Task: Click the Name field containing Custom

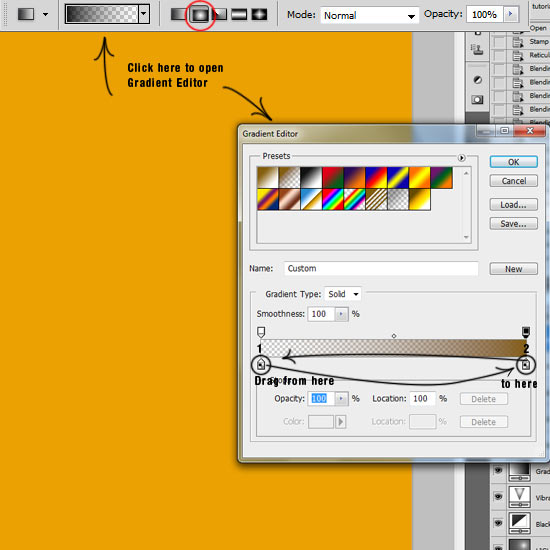Action: coord(381,269)
